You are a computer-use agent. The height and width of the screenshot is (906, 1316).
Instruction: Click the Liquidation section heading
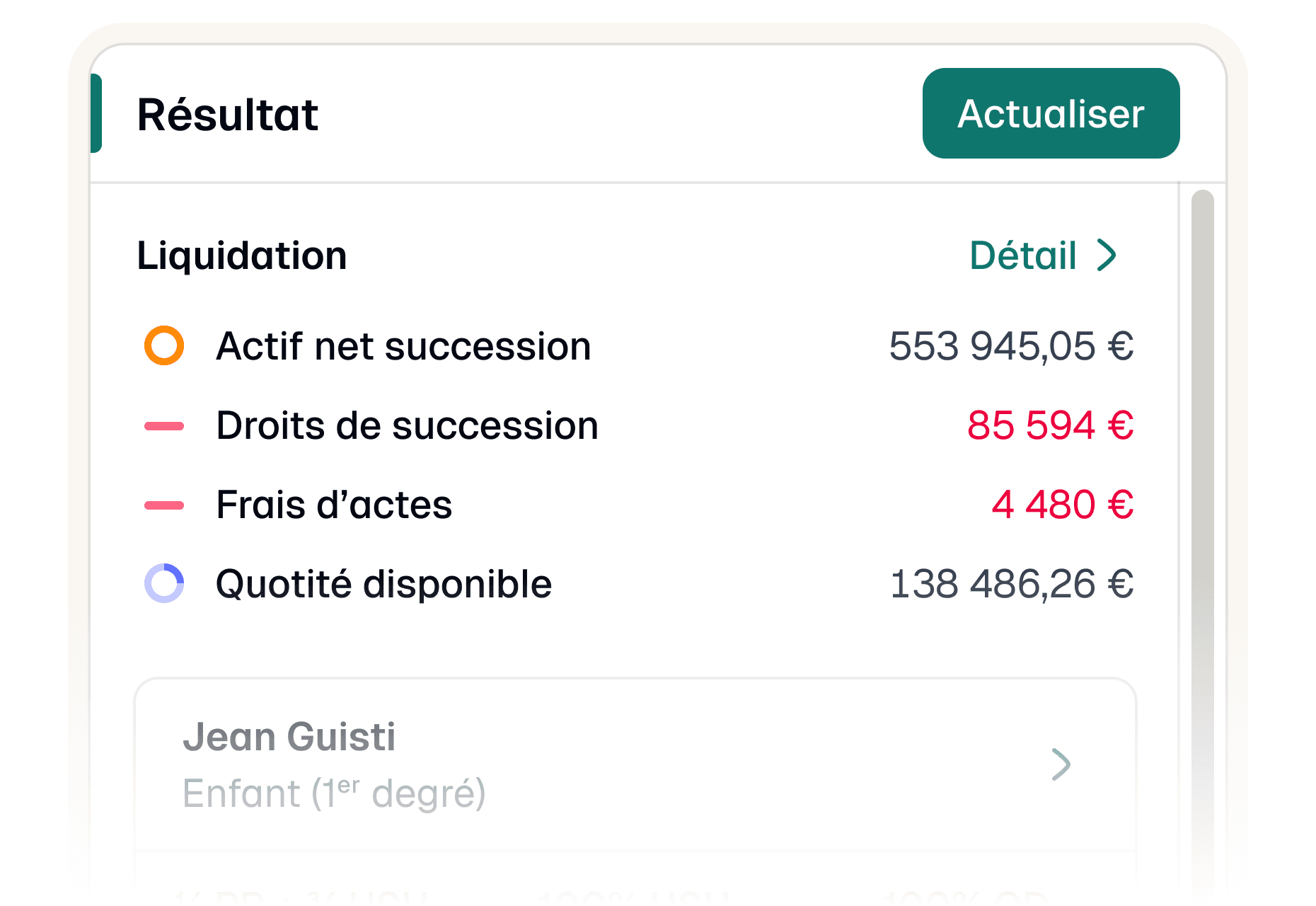(x=242, y=256)
